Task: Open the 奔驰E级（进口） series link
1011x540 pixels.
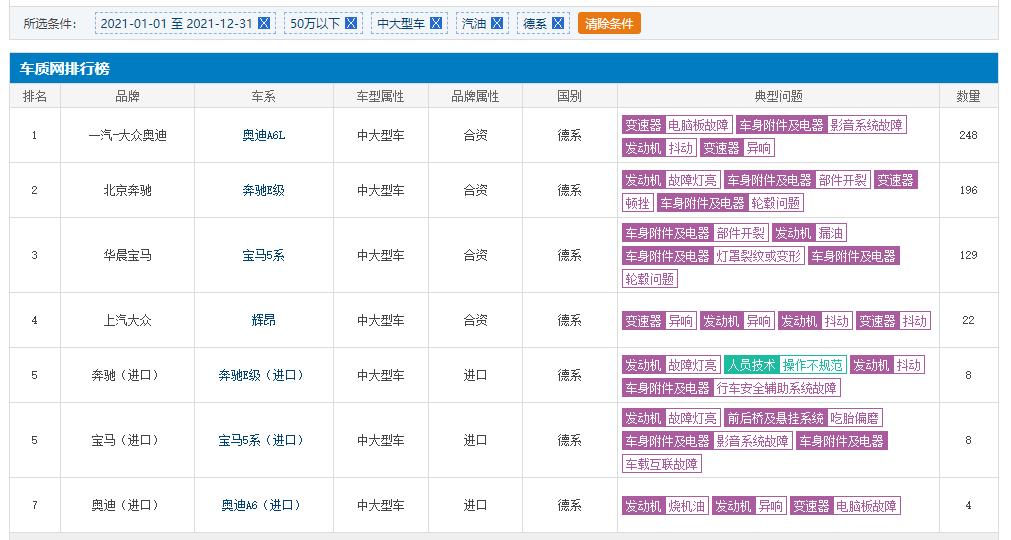Action: [263, 375]
